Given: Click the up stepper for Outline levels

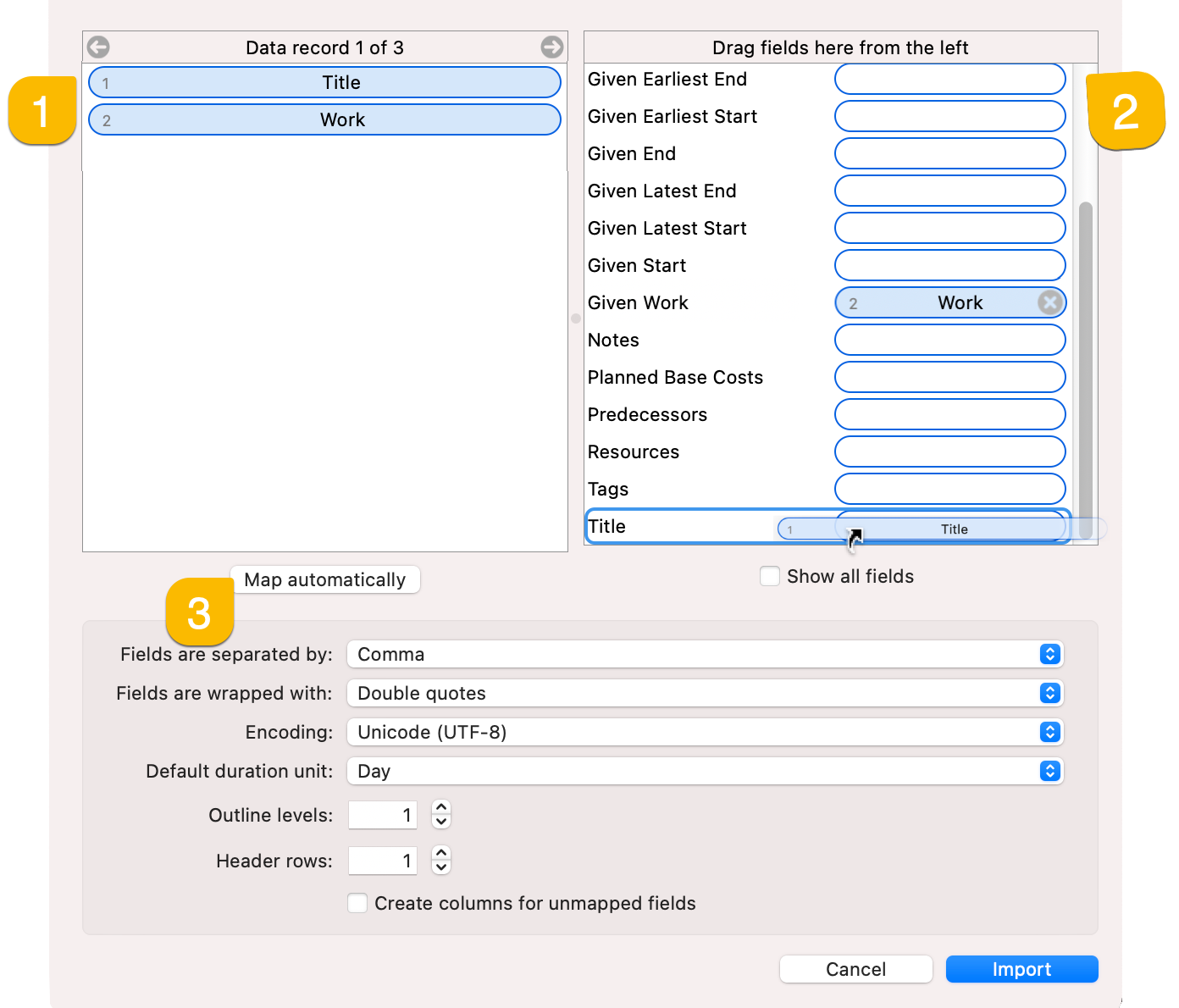Looking at the screenshot, I should 441,808.
